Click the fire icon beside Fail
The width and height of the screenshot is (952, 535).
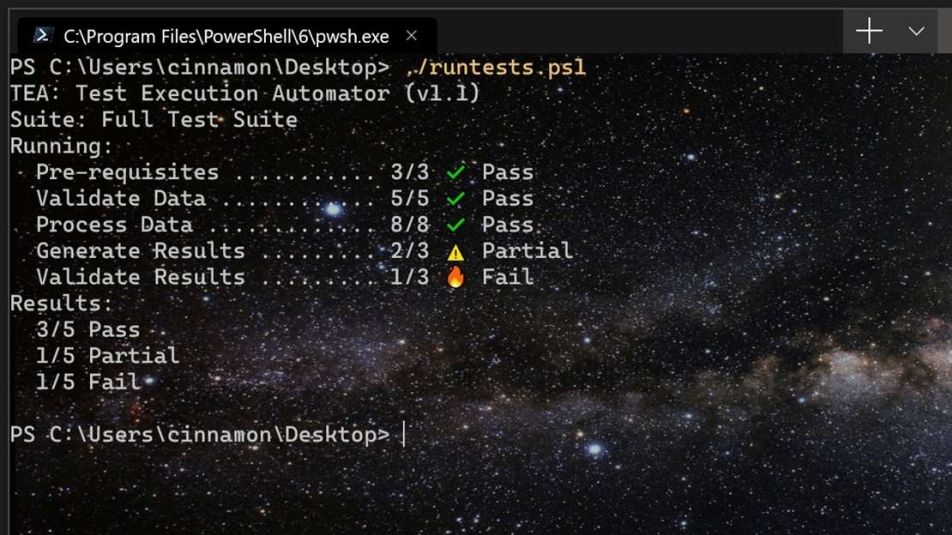tap(456, 278)
